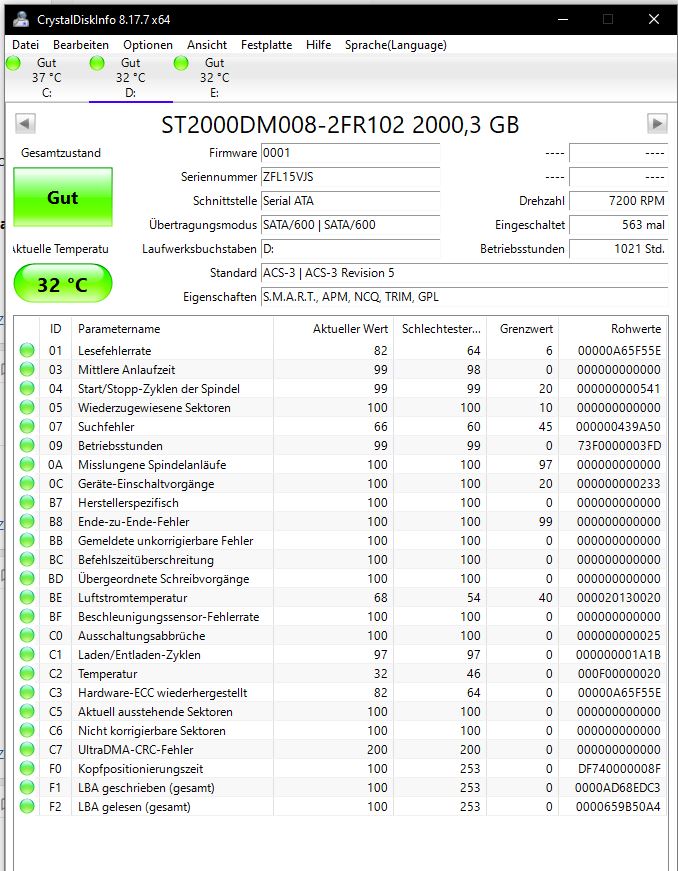Screen dimensions: 678x871
Task: Click the green Gut health status button
Action: [x=63, y=197]
